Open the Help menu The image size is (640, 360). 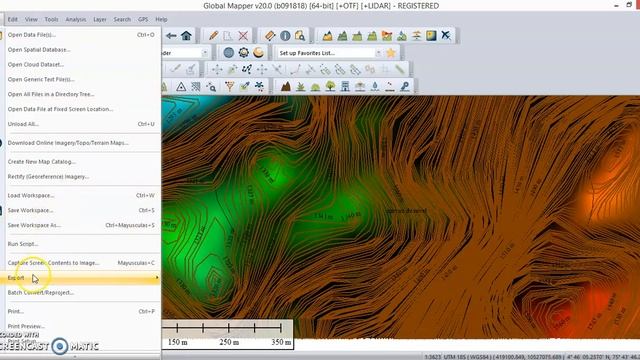161,19
